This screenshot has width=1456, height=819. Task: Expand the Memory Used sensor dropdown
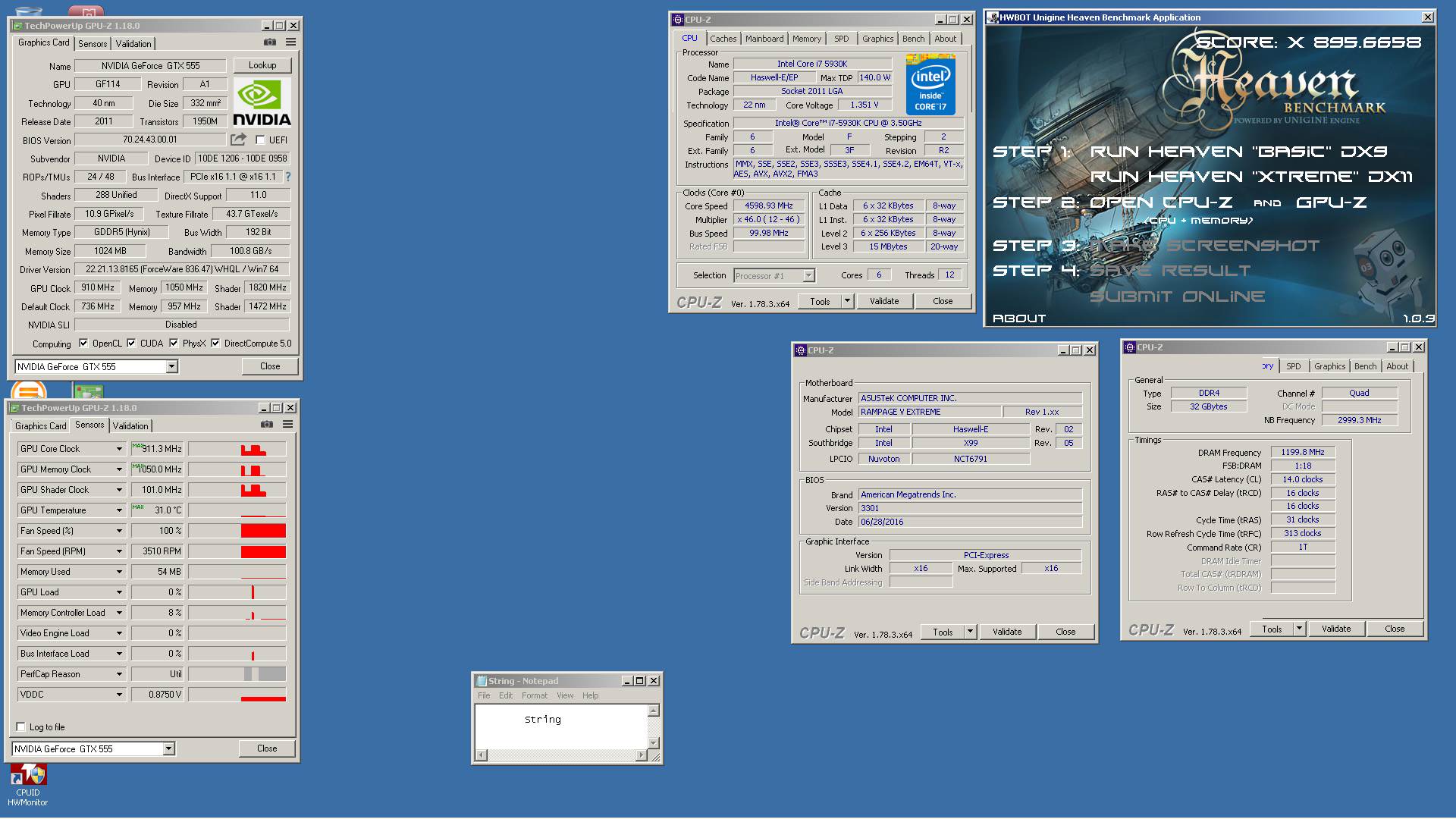tap(119, 572)
